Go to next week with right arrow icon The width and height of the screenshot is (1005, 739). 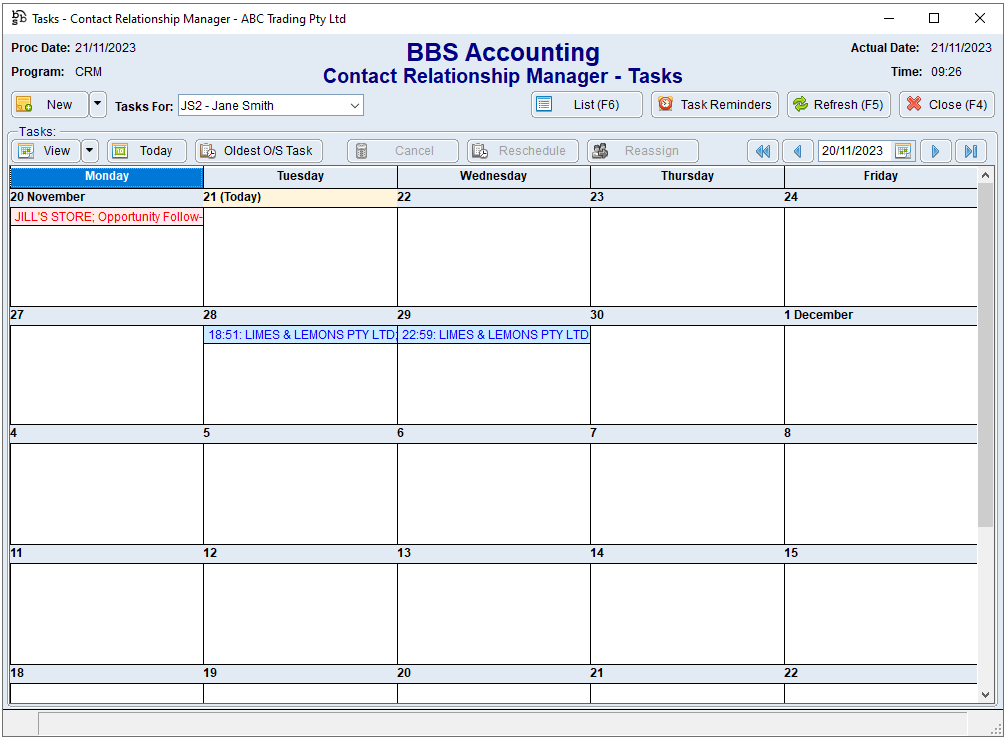pyautogui.click(x=935, y=150)
